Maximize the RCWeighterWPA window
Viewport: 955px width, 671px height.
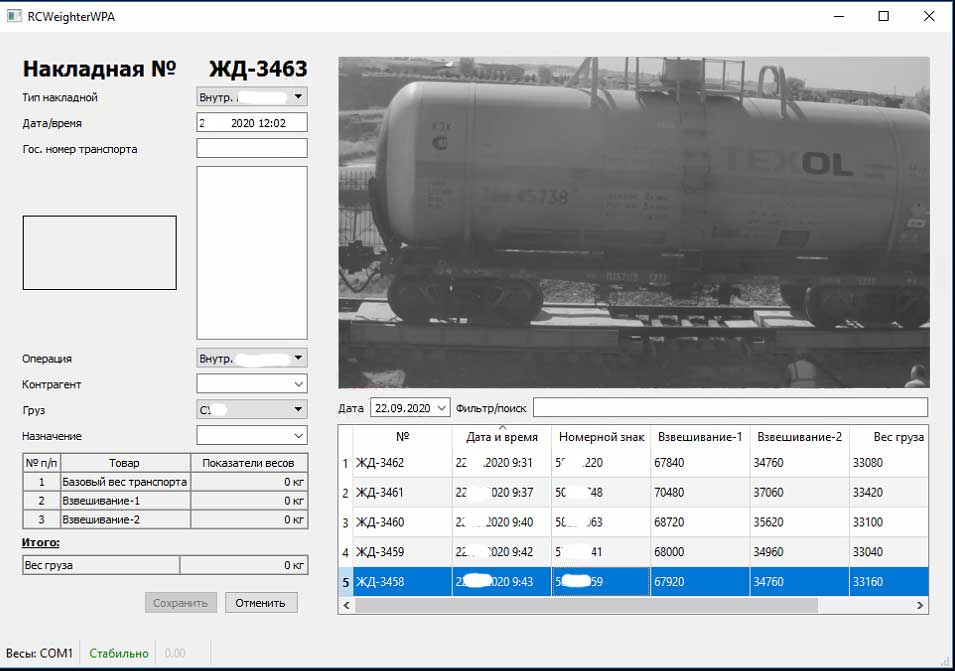tap(883, 16)
